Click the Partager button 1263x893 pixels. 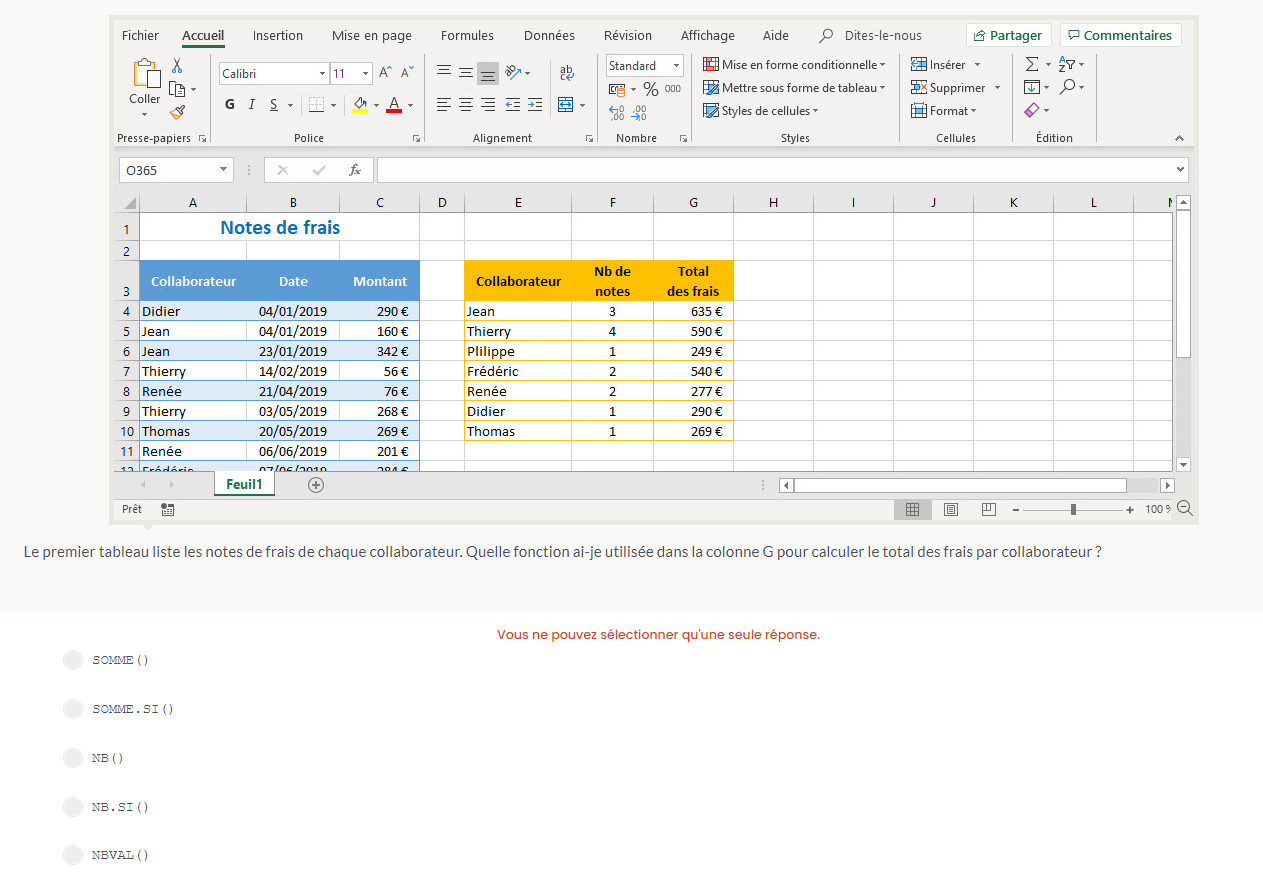coord(1008,35)
